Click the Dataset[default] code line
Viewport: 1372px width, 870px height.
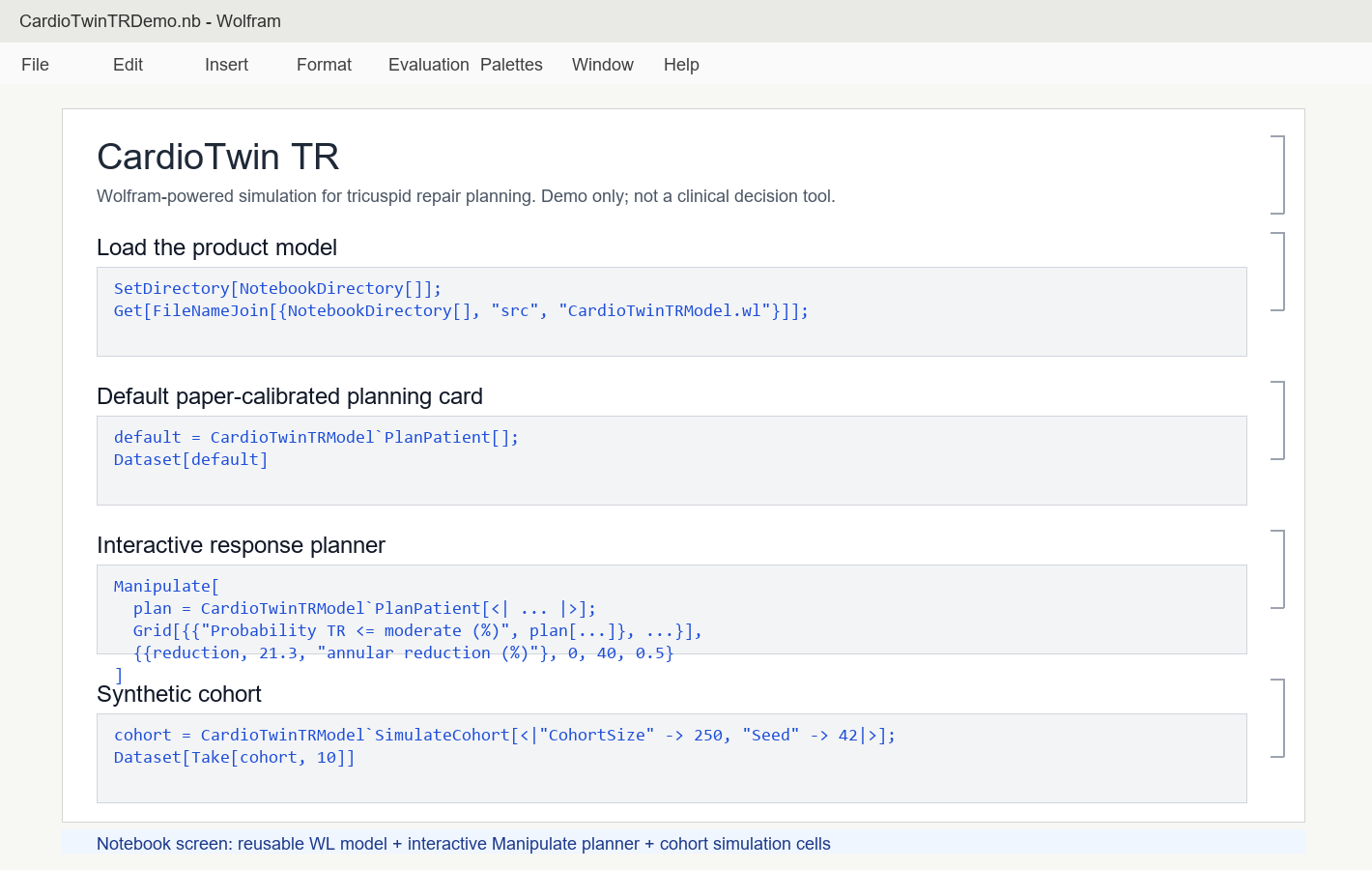tap(190, 459)
